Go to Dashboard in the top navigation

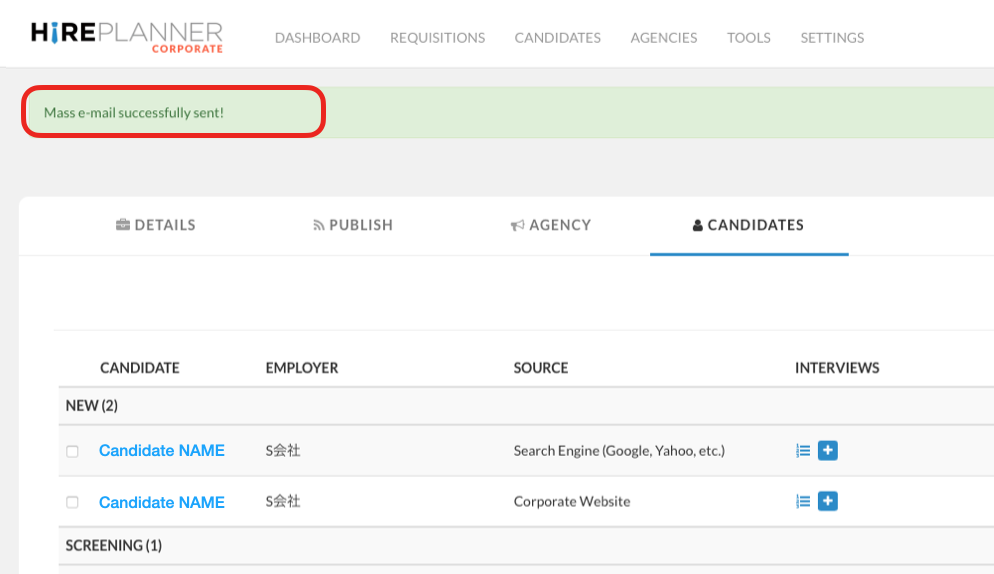317,38
